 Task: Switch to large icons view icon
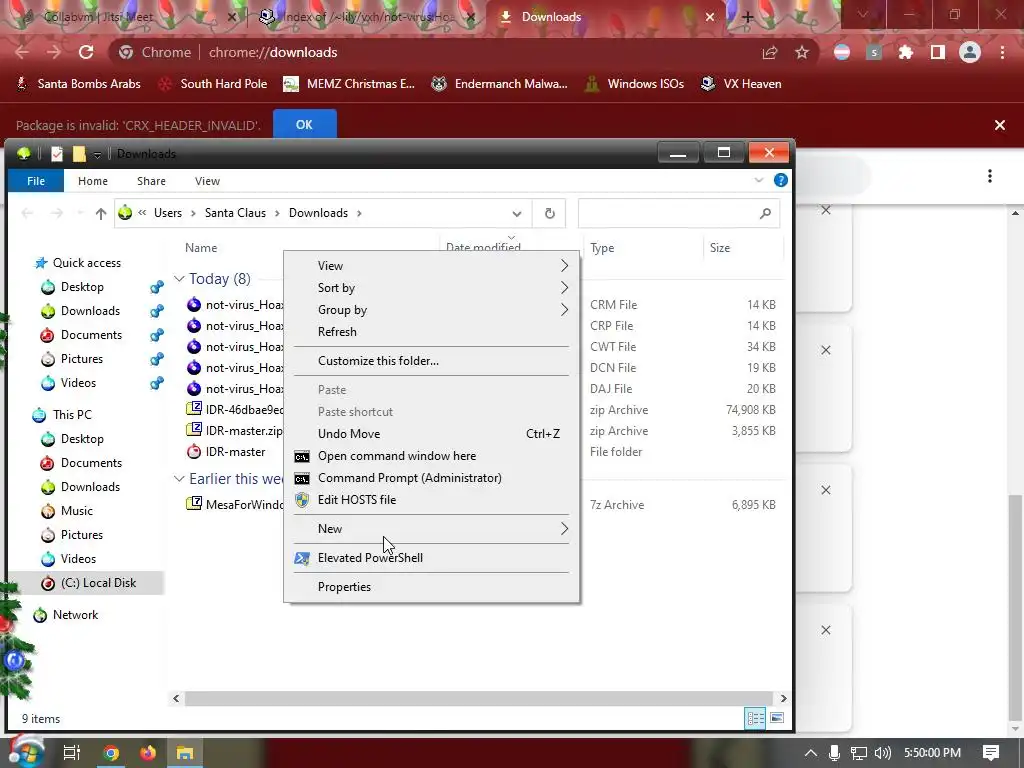(x=776, y=718)
